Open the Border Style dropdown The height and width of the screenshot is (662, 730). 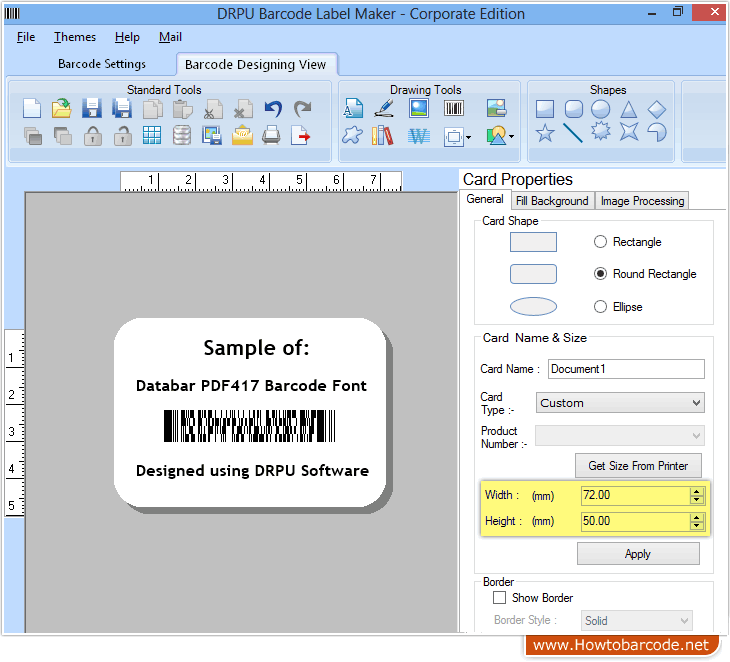[x=636, y=621]
